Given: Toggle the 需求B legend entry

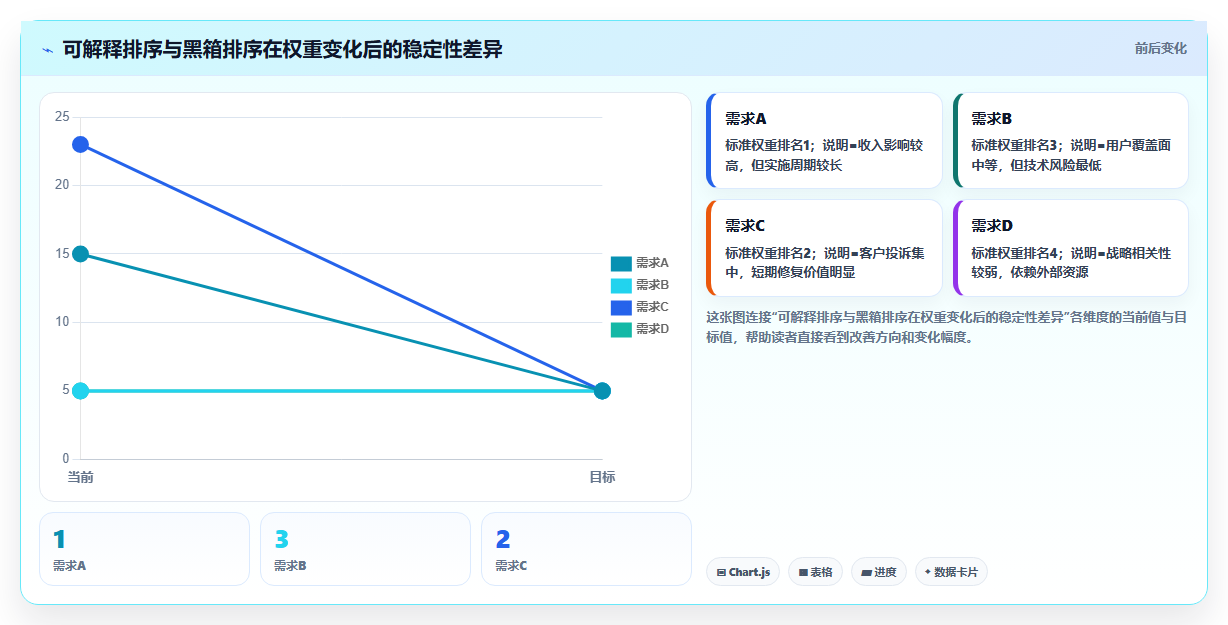Looking at the screenshot, I should pos(639,285).
